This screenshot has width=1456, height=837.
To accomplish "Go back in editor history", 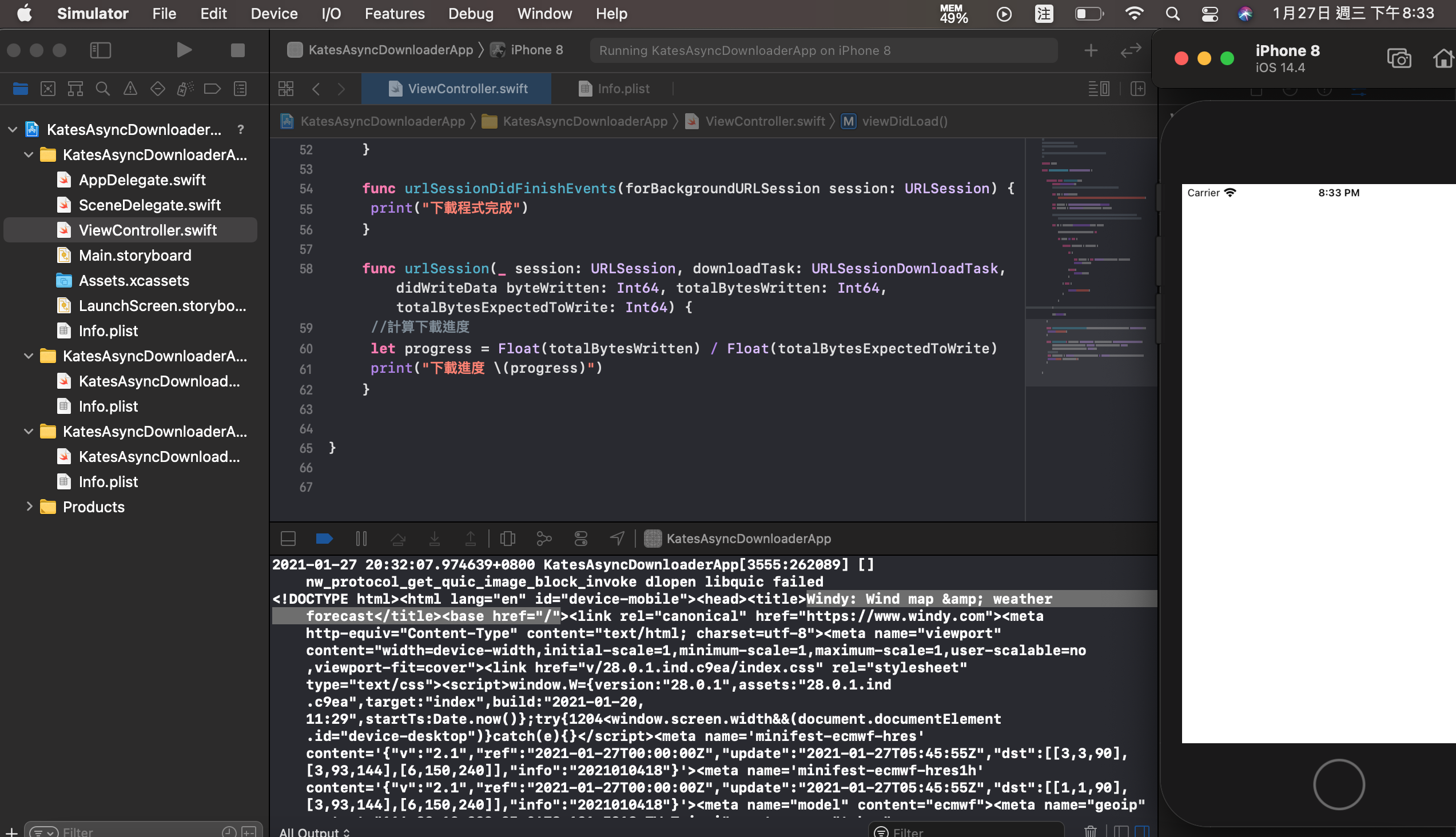I will click(x=316, y=89).
